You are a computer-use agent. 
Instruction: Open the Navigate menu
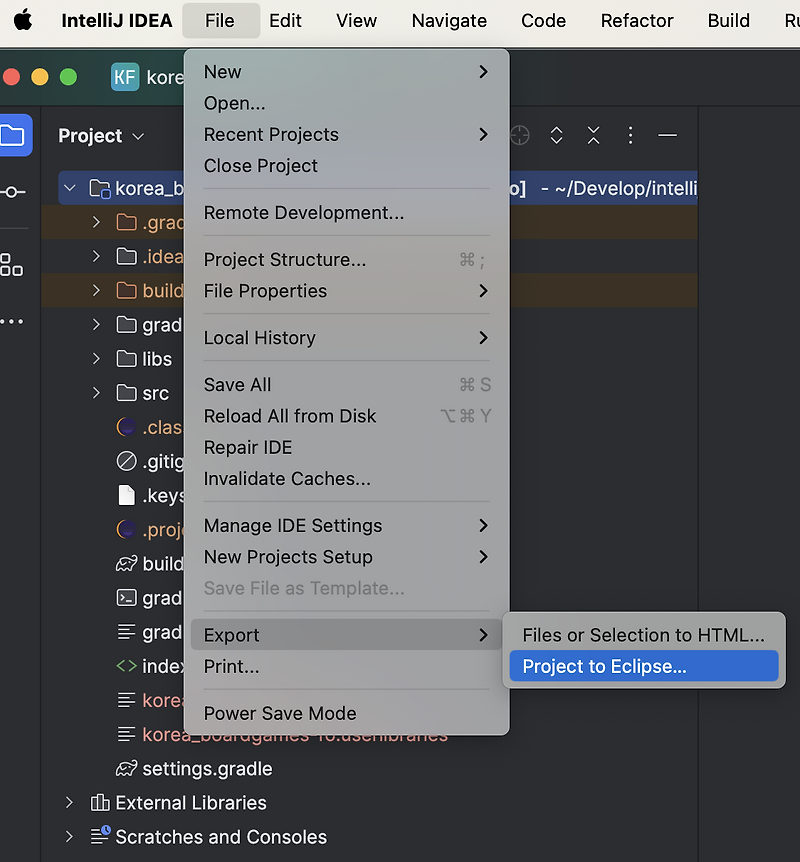pyautogui.click(x=448, y=20)
